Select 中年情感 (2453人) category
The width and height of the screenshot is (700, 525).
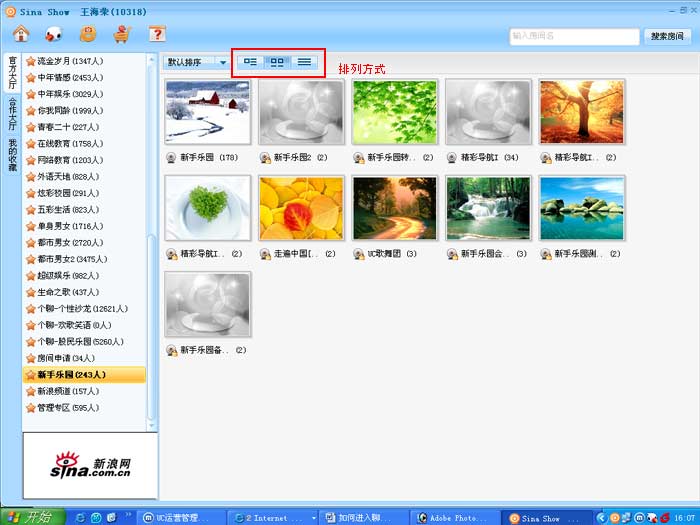(84, 78)
